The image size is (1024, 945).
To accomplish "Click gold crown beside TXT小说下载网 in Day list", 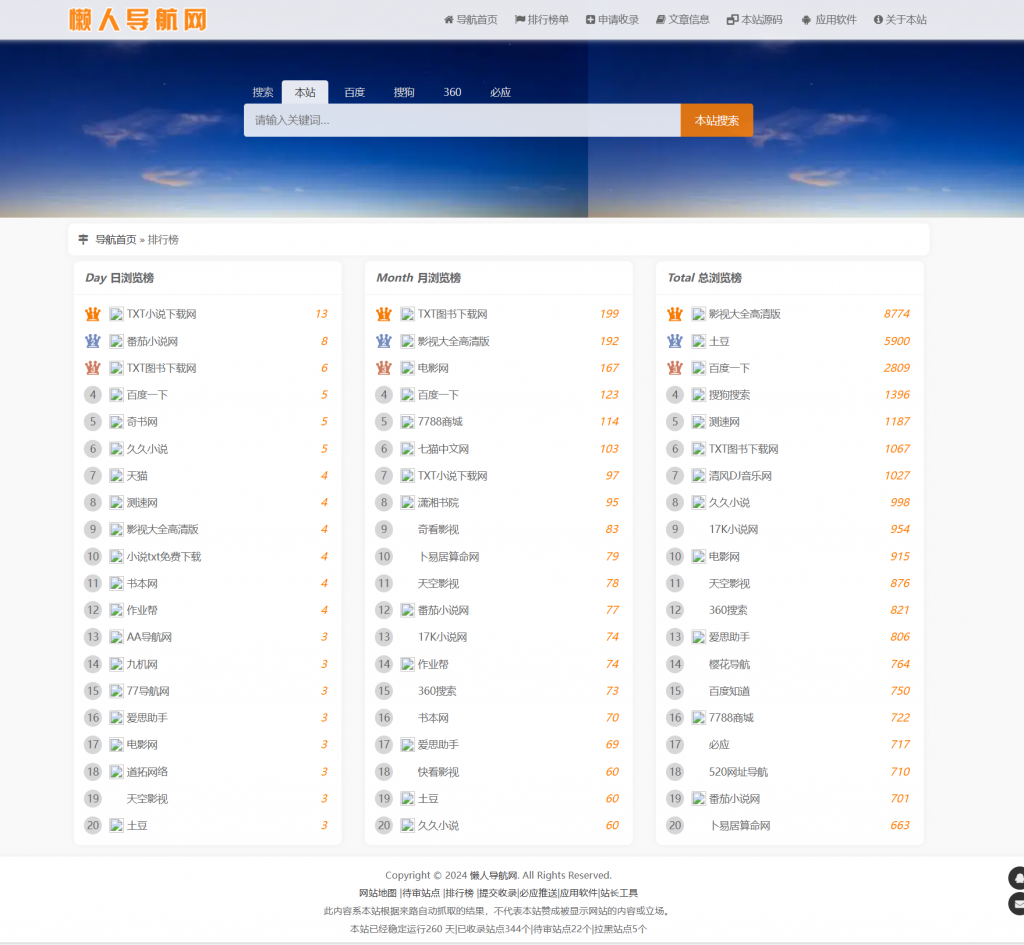I will point(93,314).
